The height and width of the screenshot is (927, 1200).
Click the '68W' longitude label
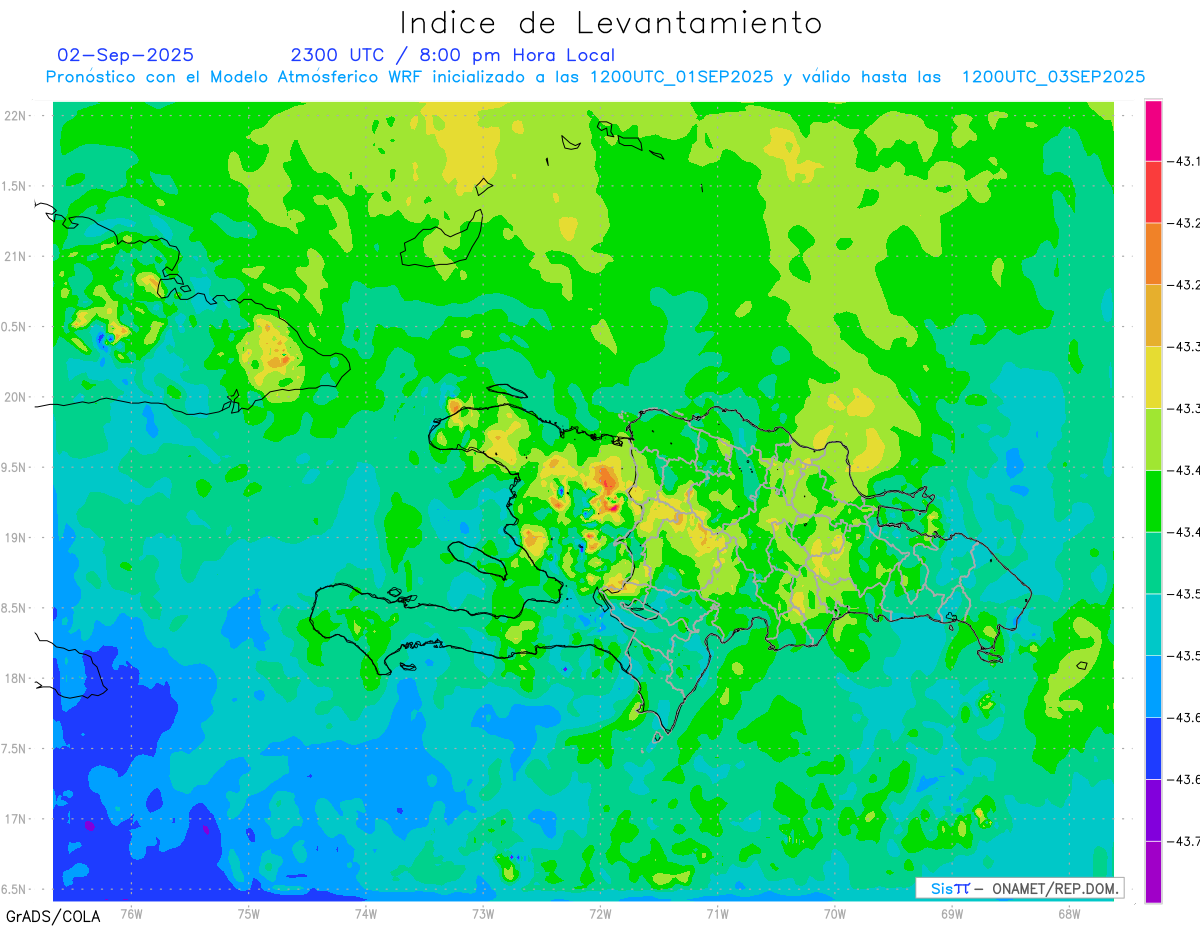tap(1069, 914)
